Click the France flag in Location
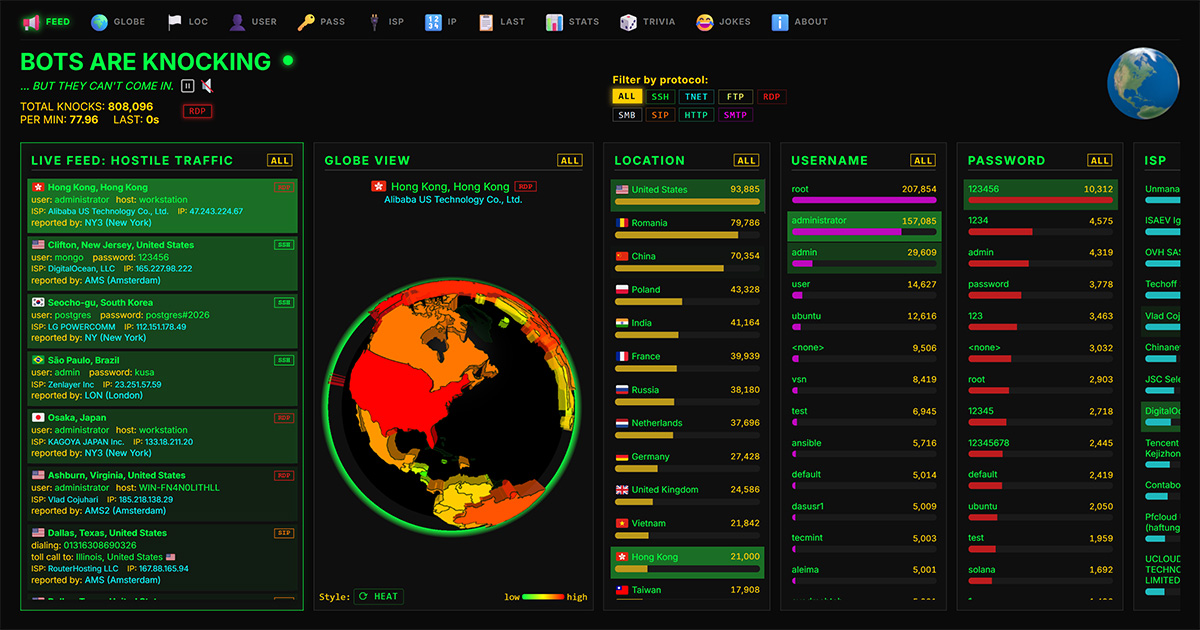This screenshot has width=1200, height=630. pyautogui.click(x=622, y=356)
